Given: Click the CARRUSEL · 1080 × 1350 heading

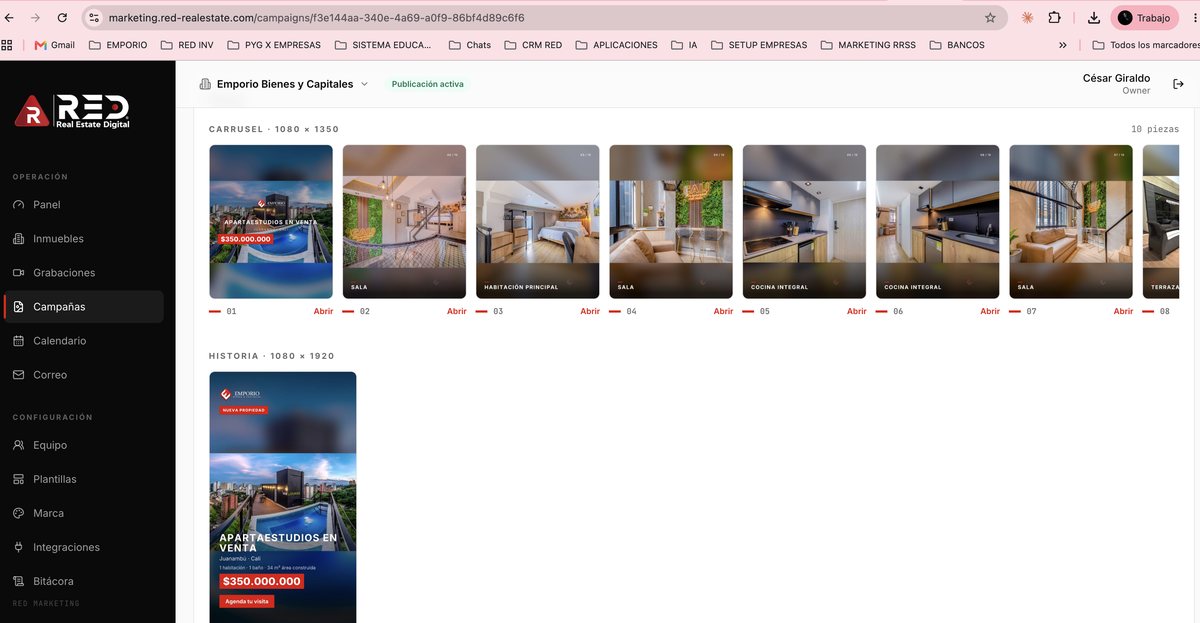Looking at the screenshot, I should click(274, 129).
